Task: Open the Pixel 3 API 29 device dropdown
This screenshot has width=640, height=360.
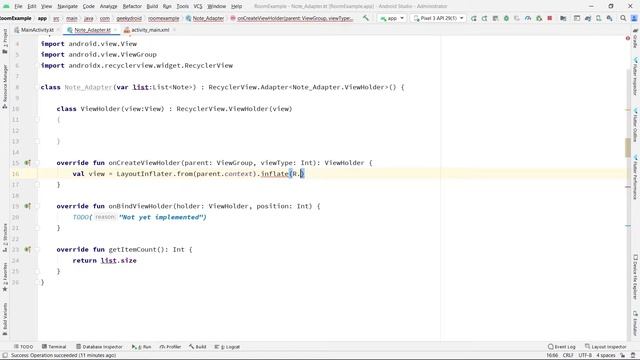Action: (438, 18)
